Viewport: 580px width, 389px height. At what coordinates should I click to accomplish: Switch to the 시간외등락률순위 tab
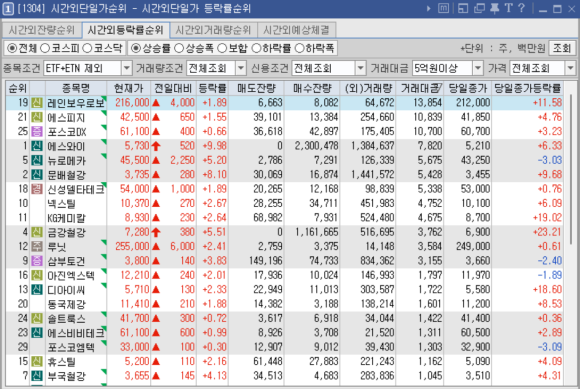pyautogui.click(x=125, y=30)
